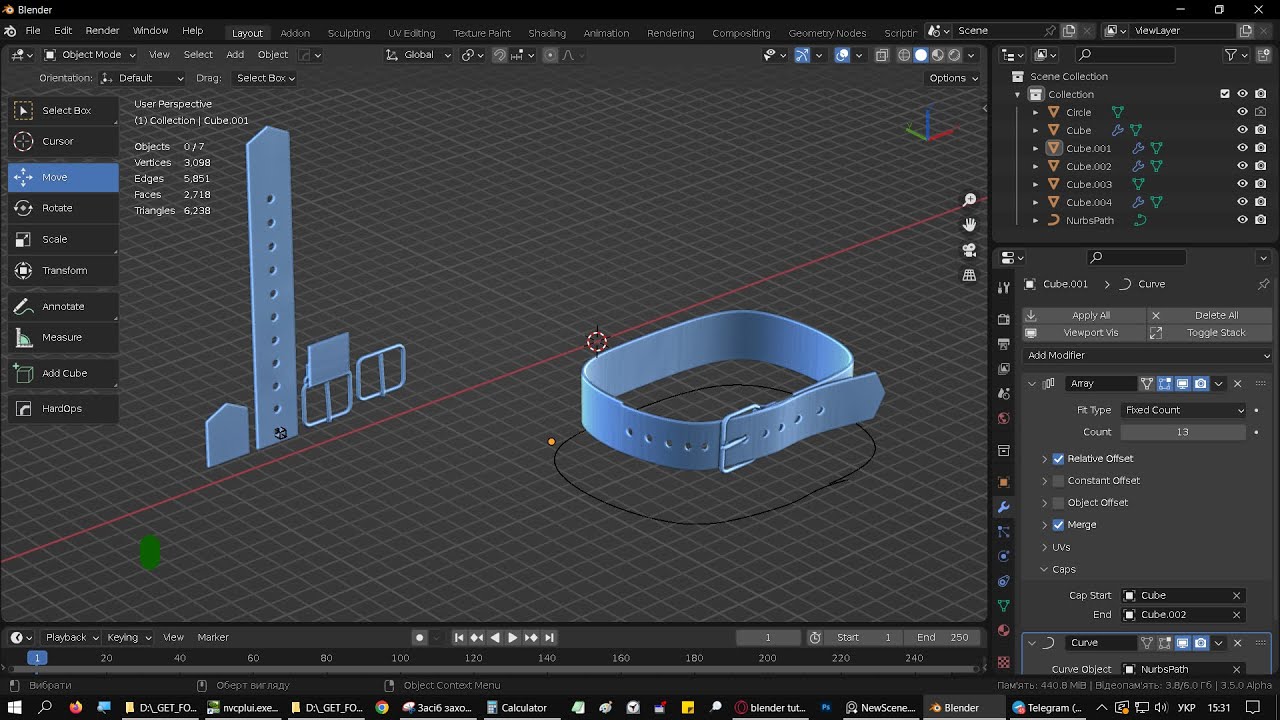Click the Apply All button

pos(1082,315)
